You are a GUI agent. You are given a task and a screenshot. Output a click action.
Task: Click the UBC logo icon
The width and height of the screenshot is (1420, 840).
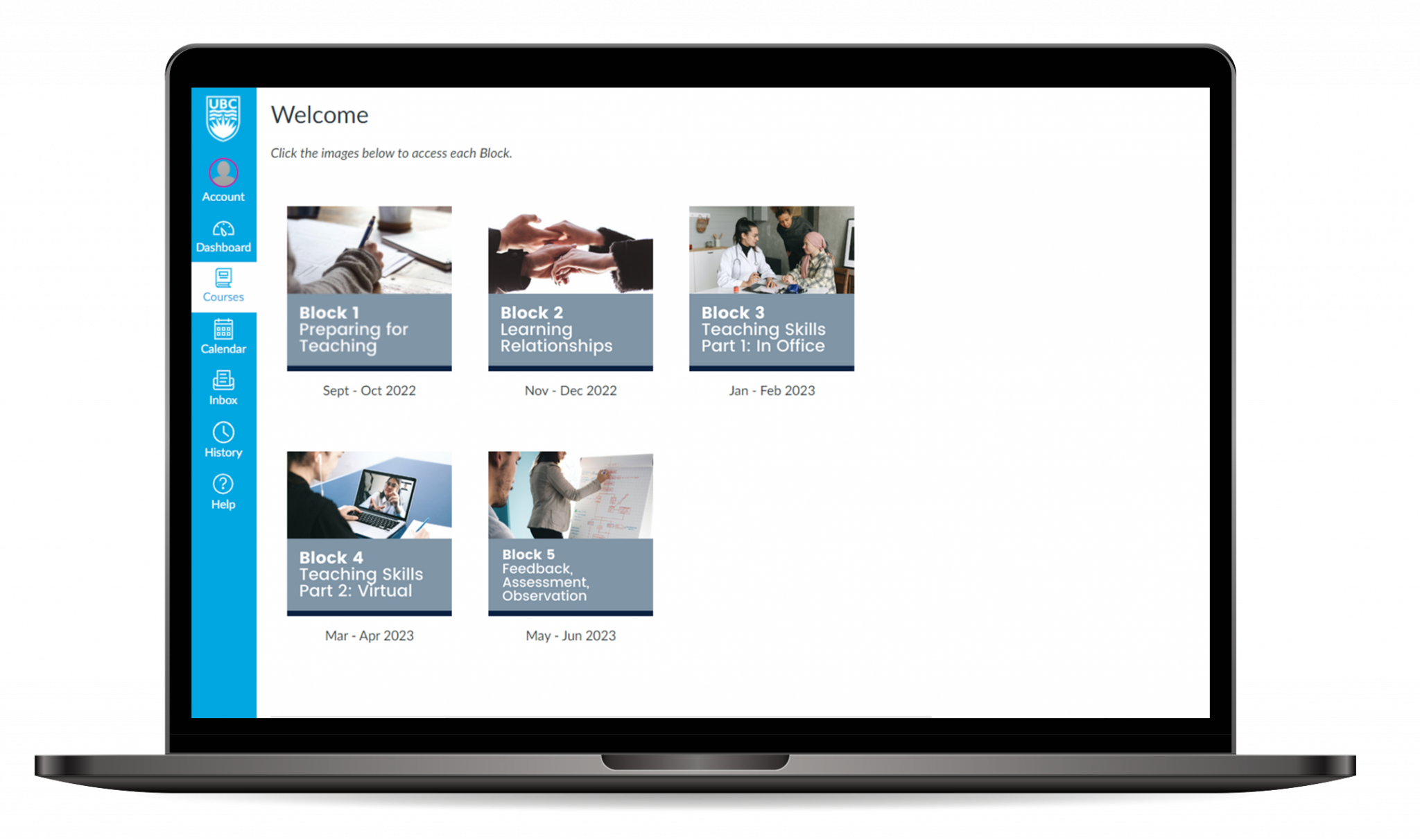[222, 117]
